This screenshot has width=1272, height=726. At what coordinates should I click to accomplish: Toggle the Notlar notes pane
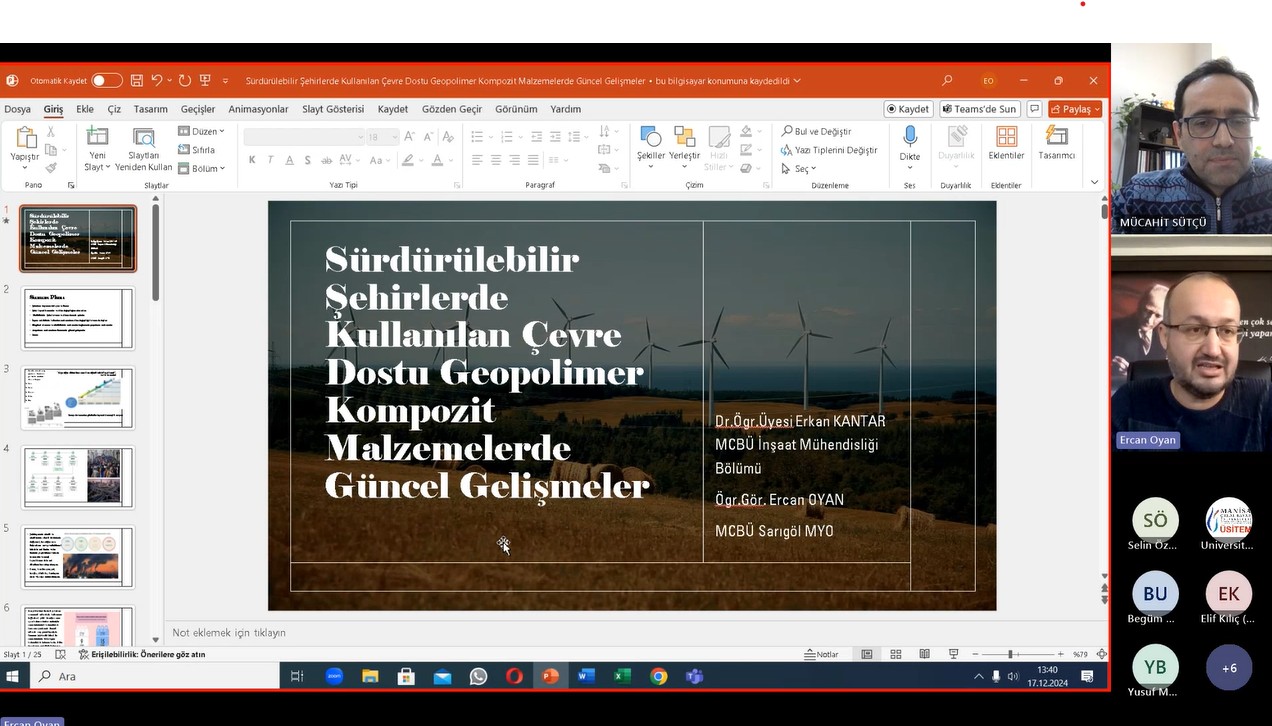822,654
